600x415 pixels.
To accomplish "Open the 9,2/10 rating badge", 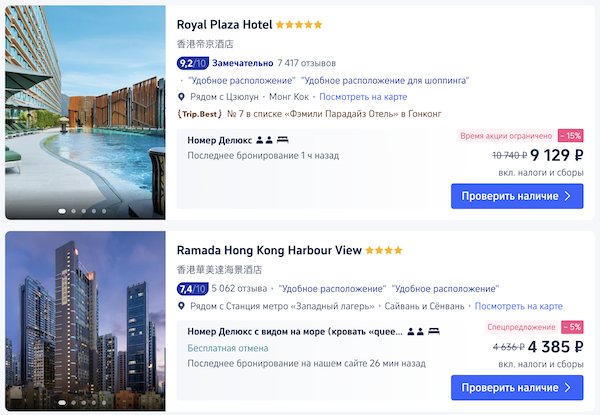I will (x=192, y=63).
